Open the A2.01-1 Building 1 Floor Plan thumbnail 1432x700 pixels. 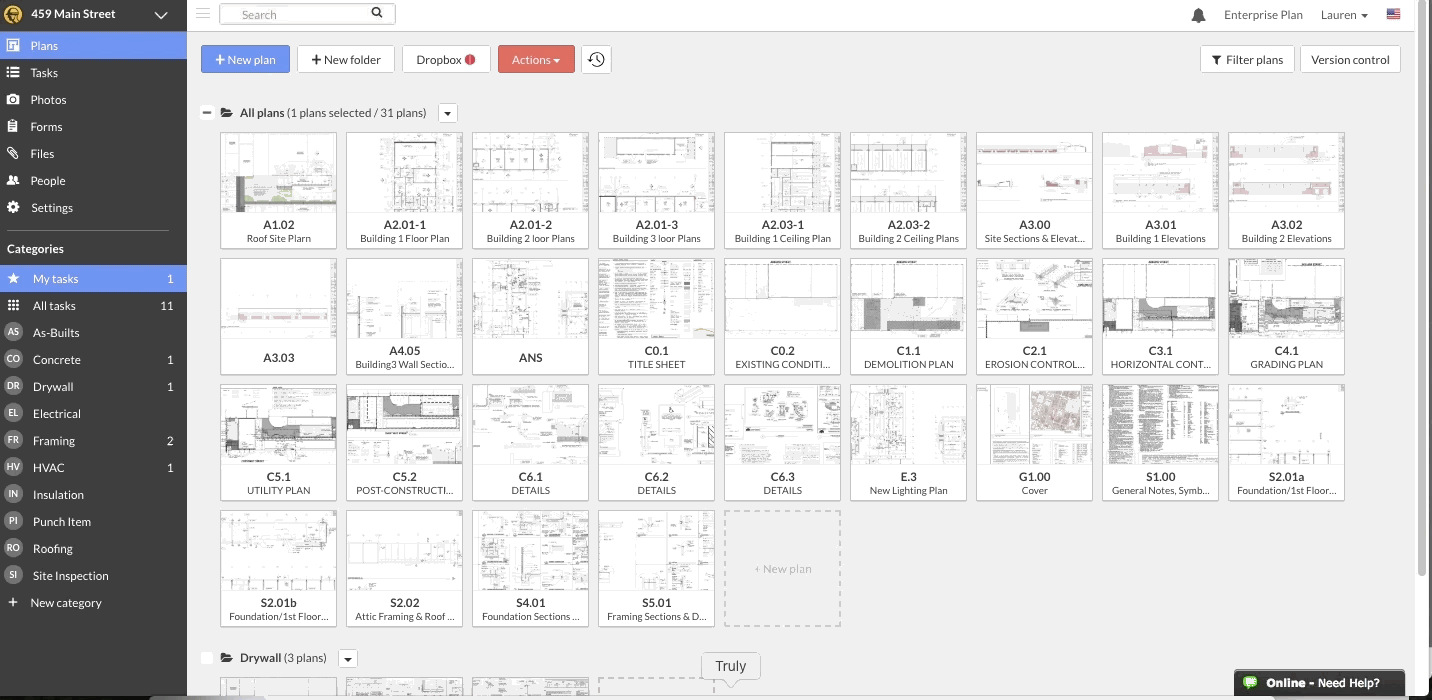click(x=405, y=190)
